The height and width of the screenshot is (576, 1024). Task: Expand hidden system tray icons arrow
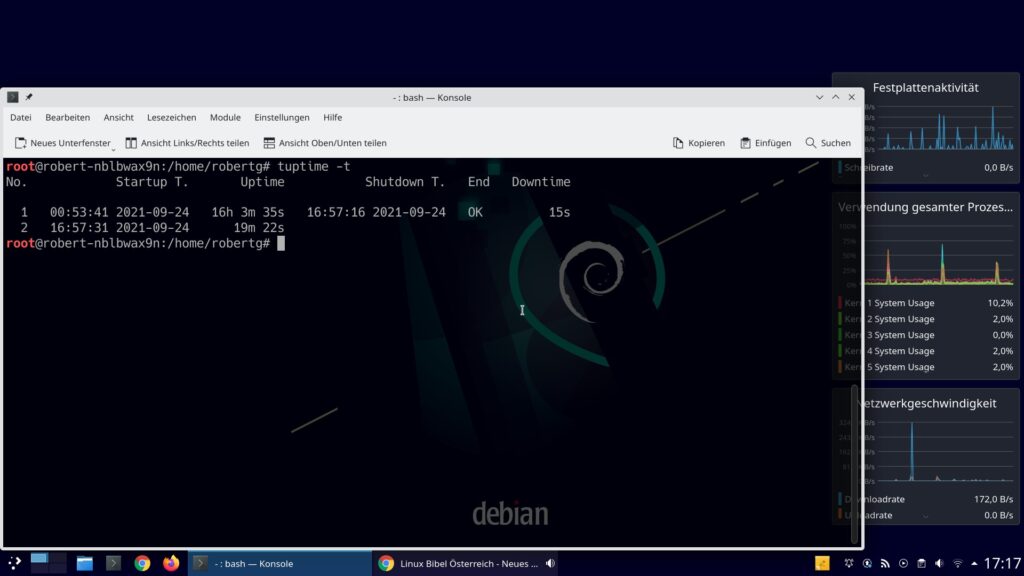click(x=974, y=563)
